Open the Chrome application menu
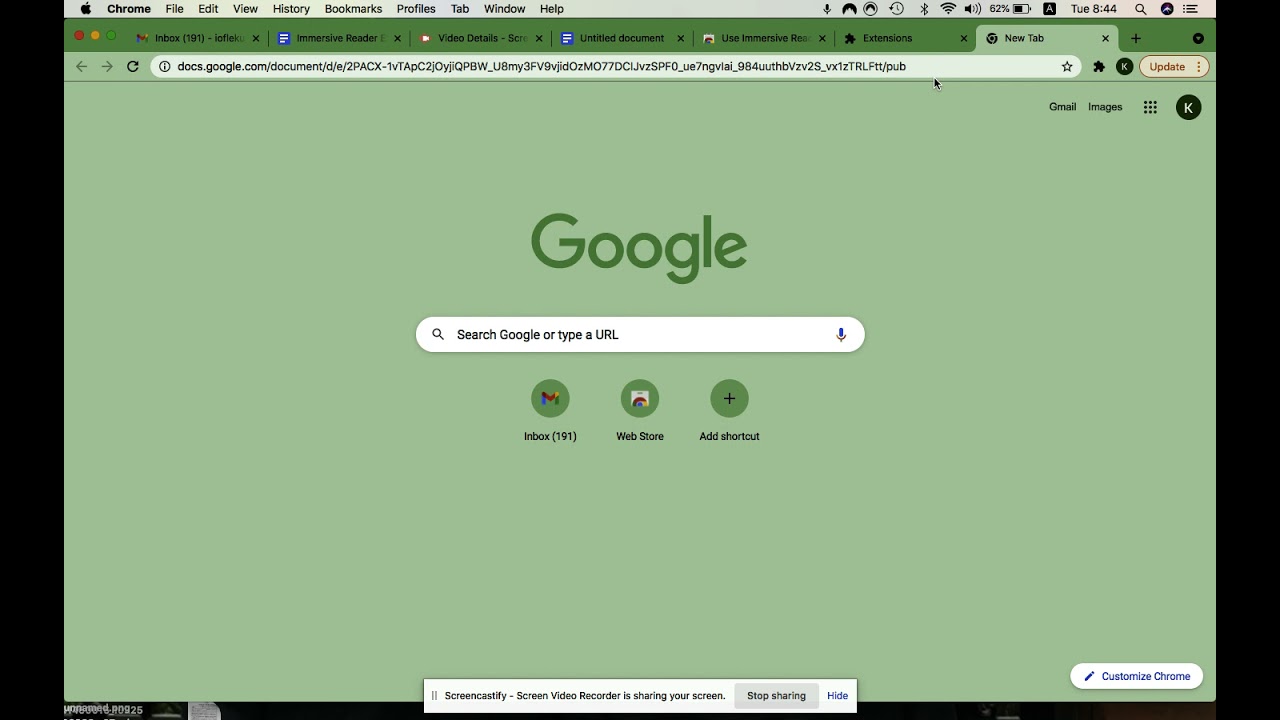This screenshot has width=1280, height=720. point(129,9)
